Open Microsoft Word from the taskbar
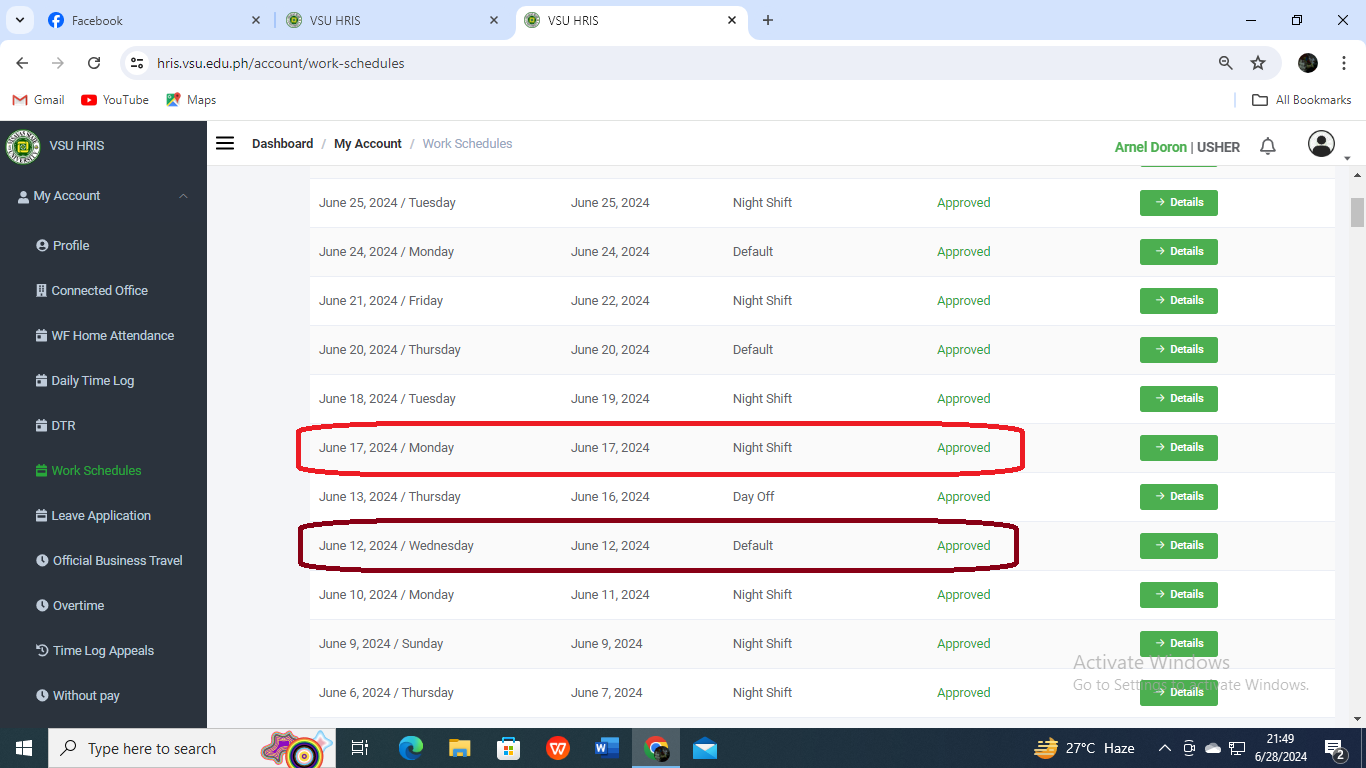 point(607,748)
